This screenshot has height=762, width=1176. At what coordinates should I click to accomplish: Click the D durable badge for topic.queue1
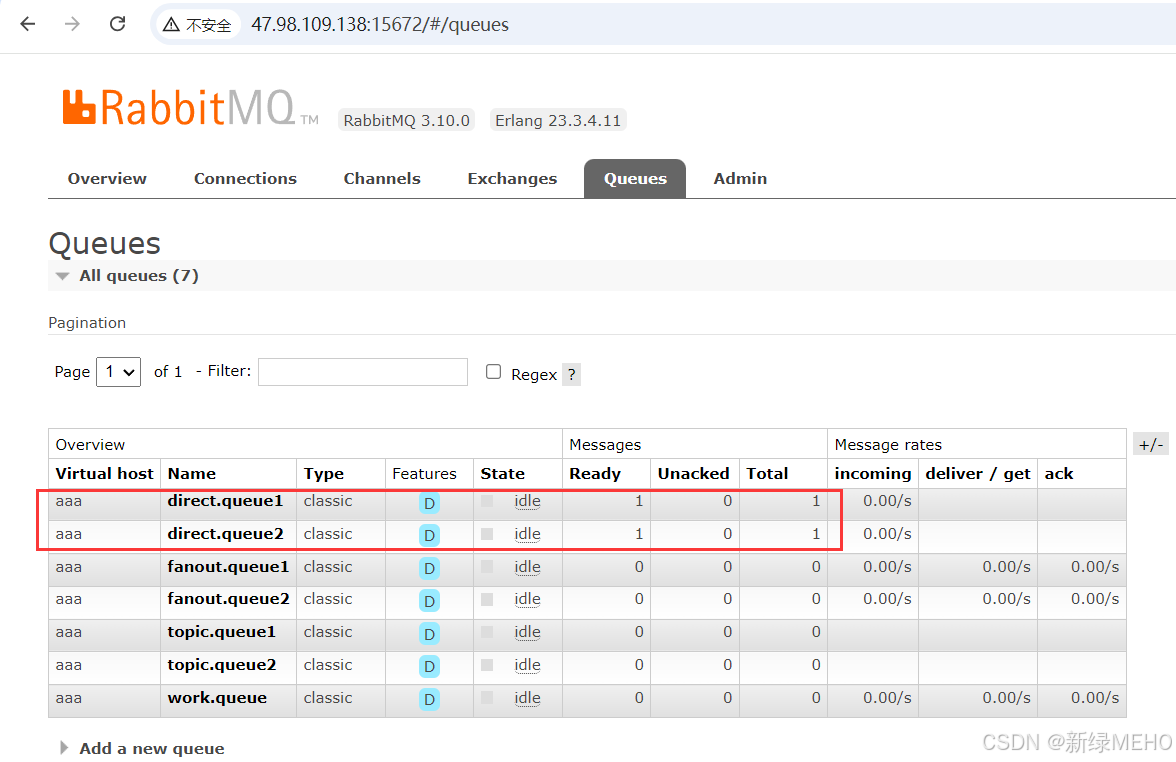(x=429, y=634)
